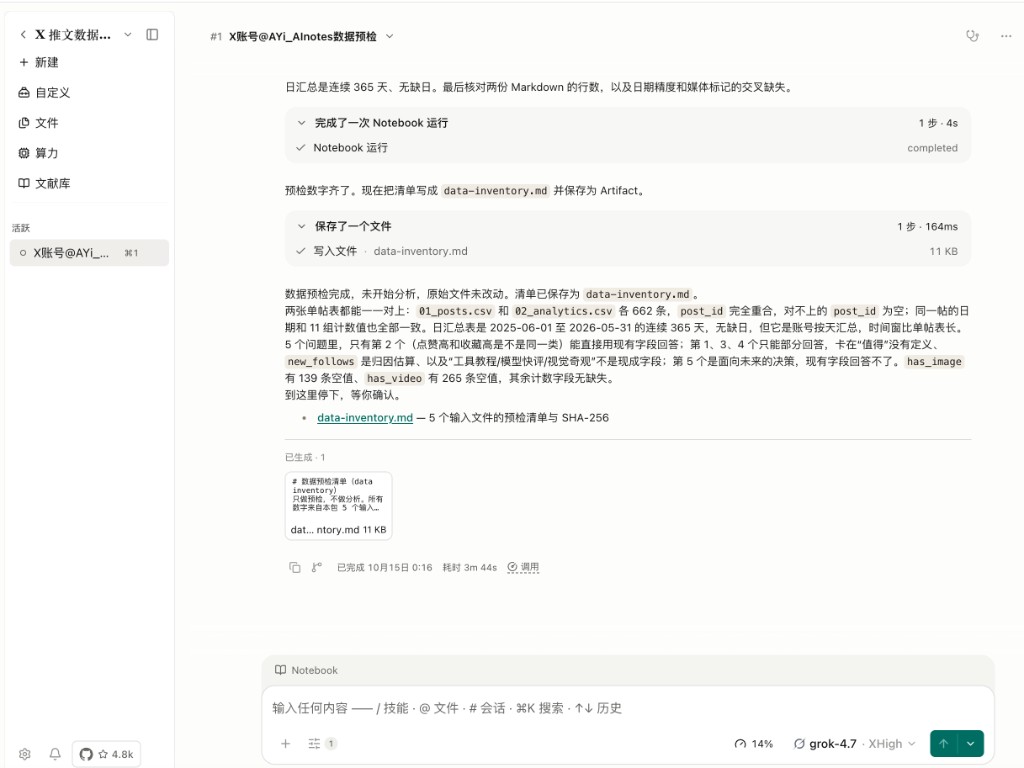1024x768 pixels.
Task: Click the plus attach icon in input bar
Action: 285,743
